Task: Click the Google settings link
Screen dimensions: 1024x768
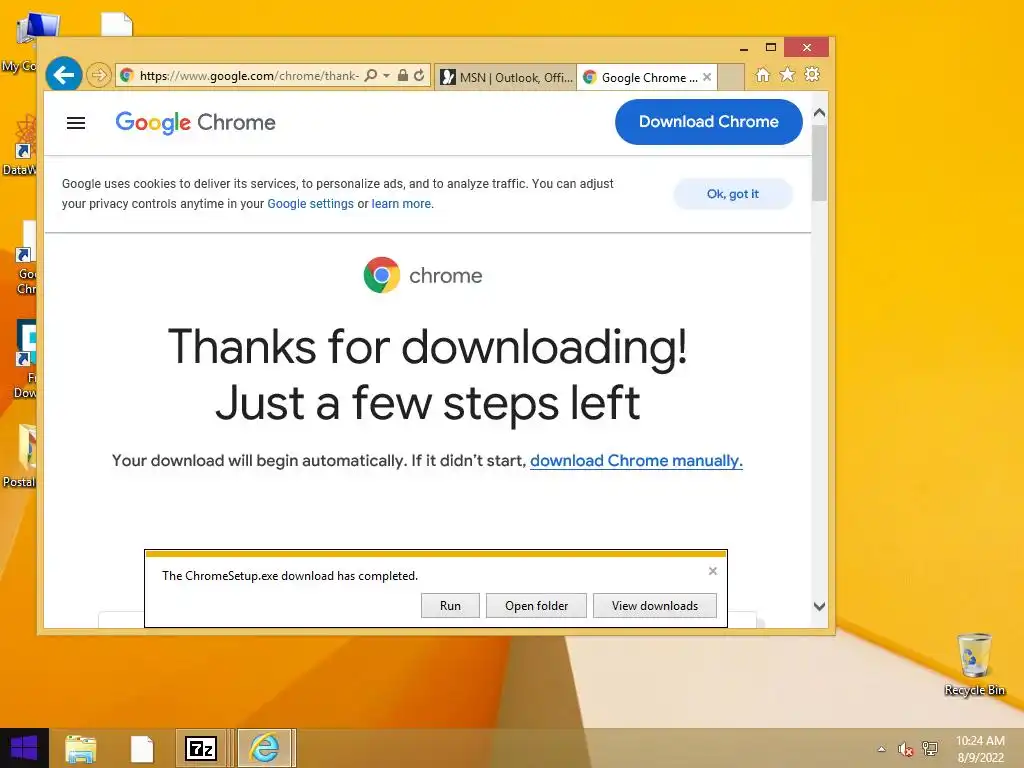Action: (x=310, y=204)
